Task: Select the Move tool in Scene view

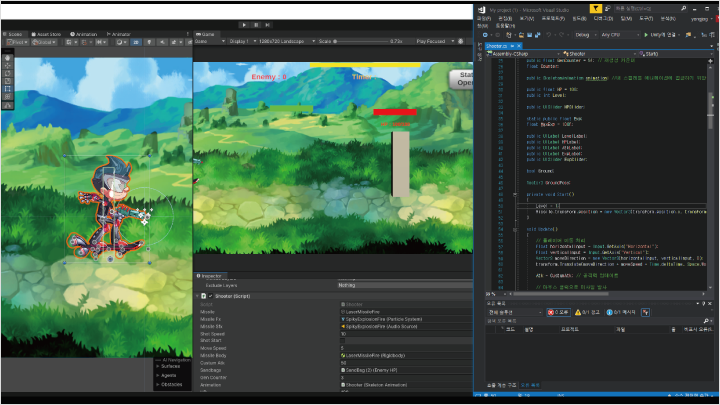Action: (7, 66)
